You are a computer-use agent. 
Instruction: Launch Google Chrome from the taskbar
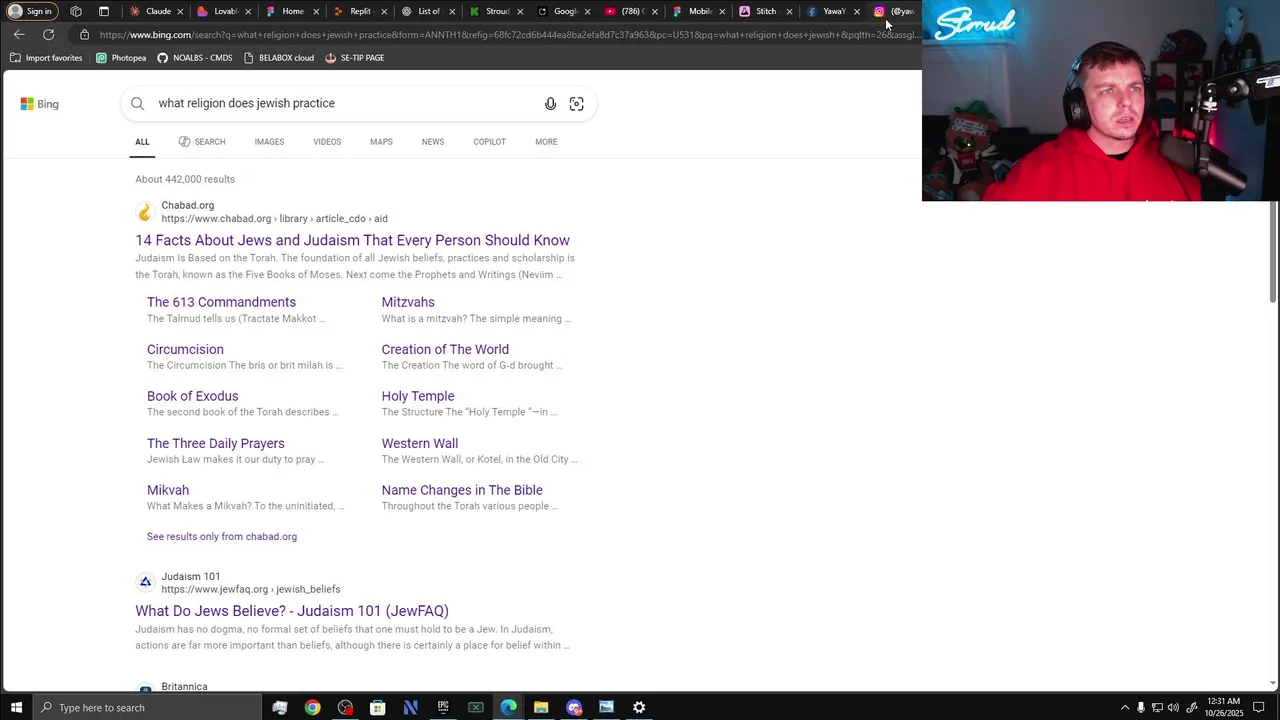coord(312,708)
